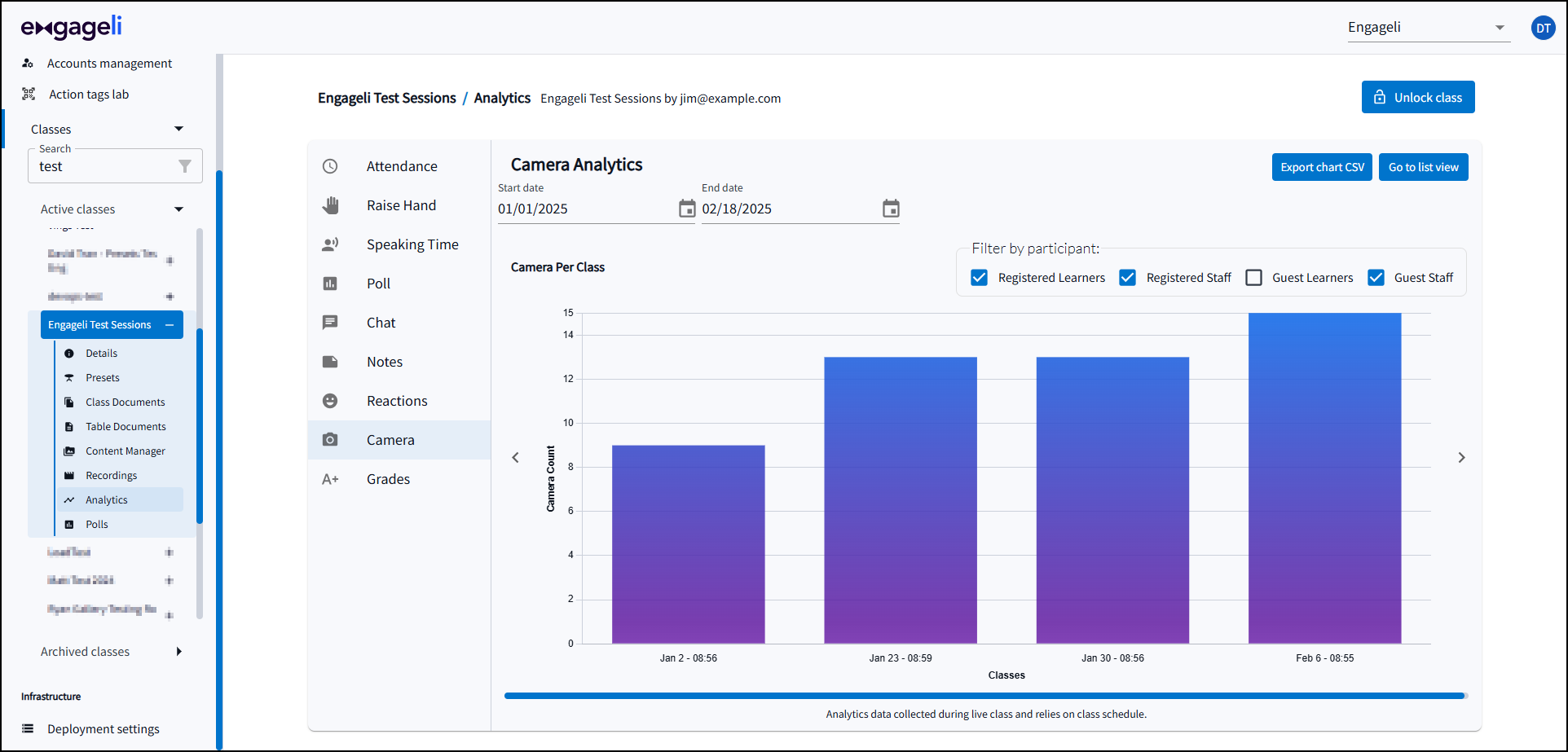The height and width of the screenshot is (752, 1568).
Task: Uncheck Registered Learners filter
Action: coord(980,278)
